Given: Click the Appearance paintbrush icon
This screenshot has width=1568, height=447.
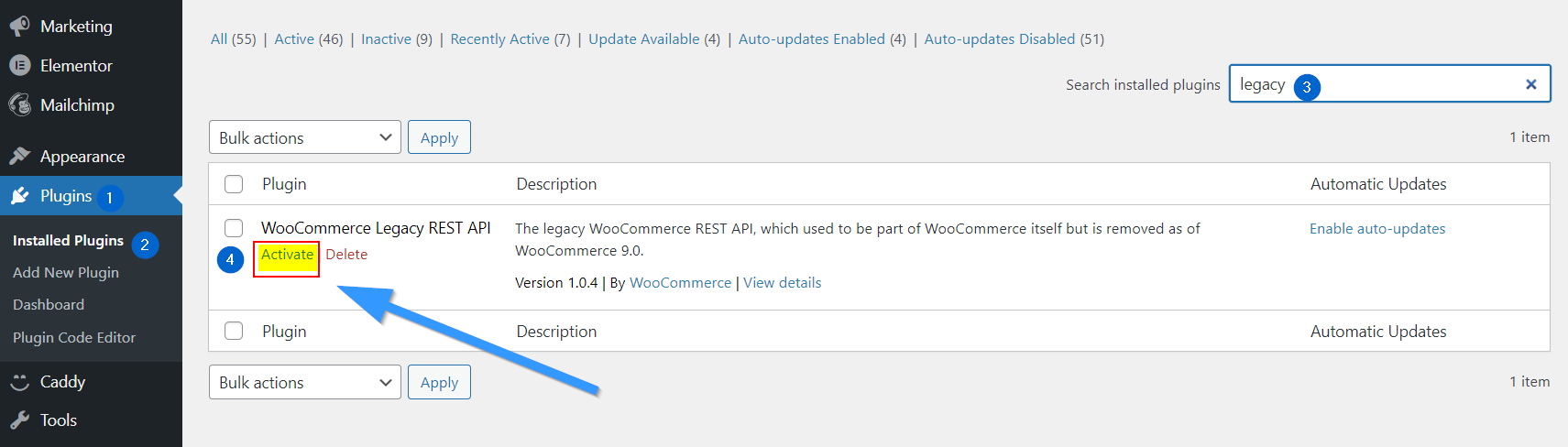Looking at the screenshot, I should tap(19, 157).
